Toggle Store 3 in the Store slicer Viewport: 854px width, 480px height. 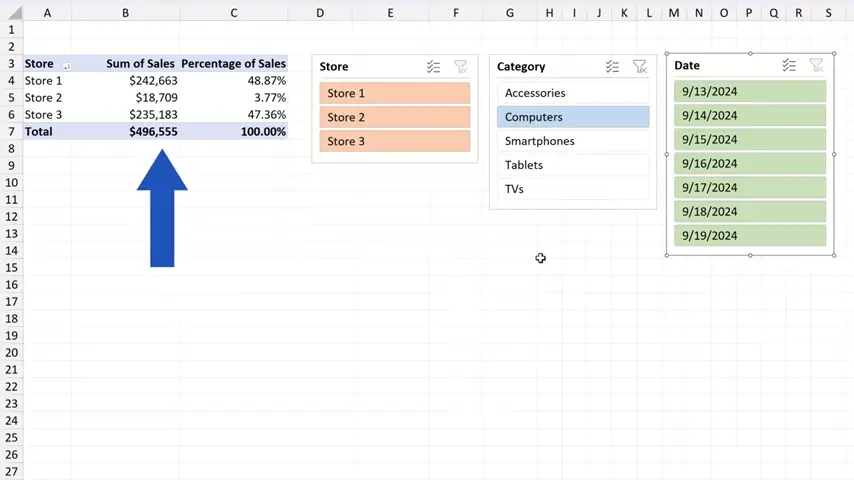394,141
